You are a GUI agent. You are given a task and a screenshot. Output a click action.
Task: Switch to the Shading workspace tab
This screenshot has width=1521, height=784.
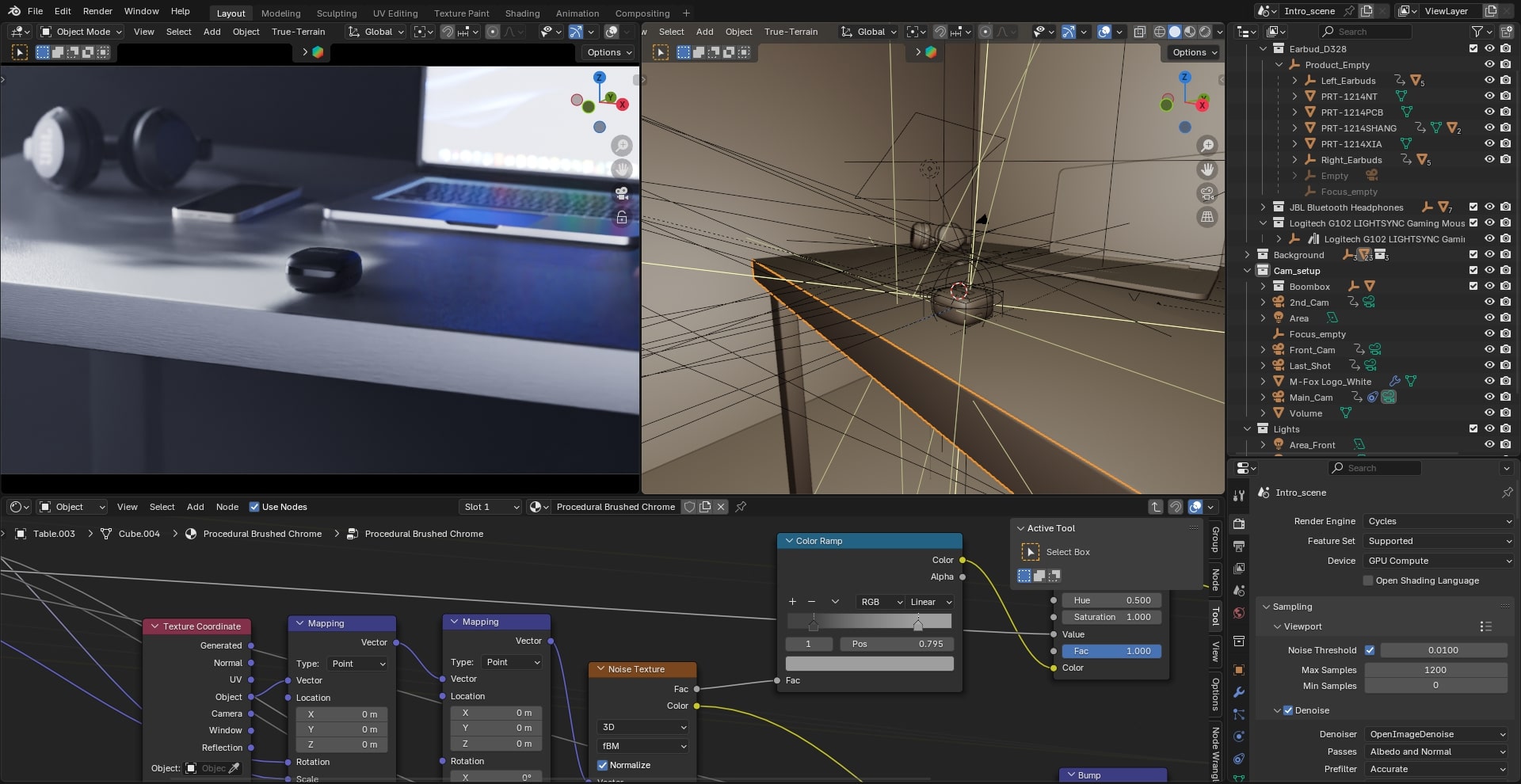click(522, 13)
